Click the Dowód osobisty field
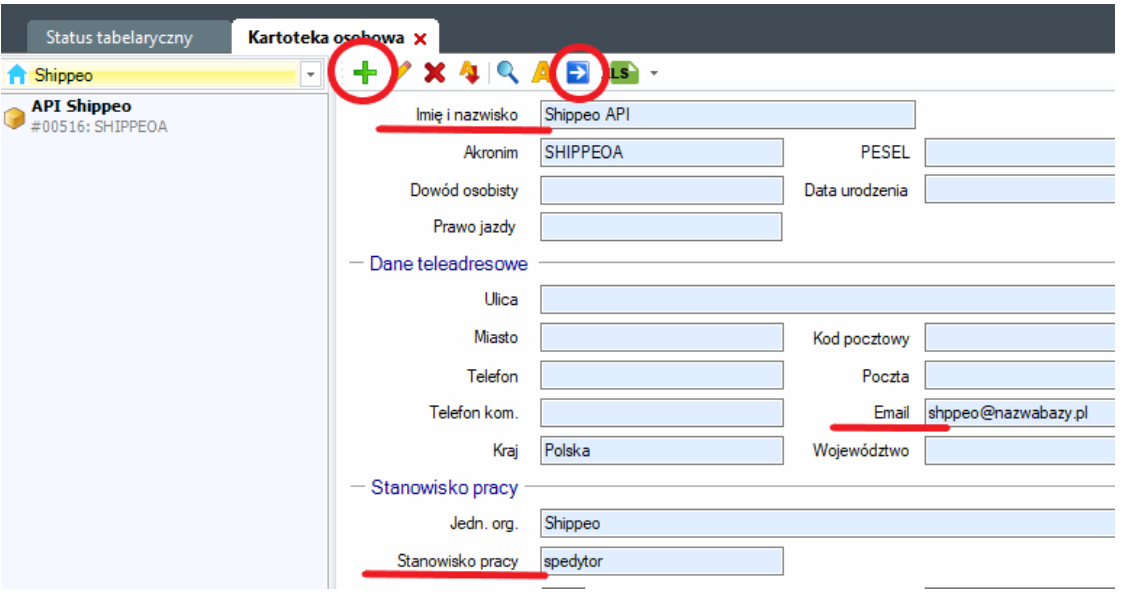The height and width of the screenshot is (600, 1124). coord(662,191)
